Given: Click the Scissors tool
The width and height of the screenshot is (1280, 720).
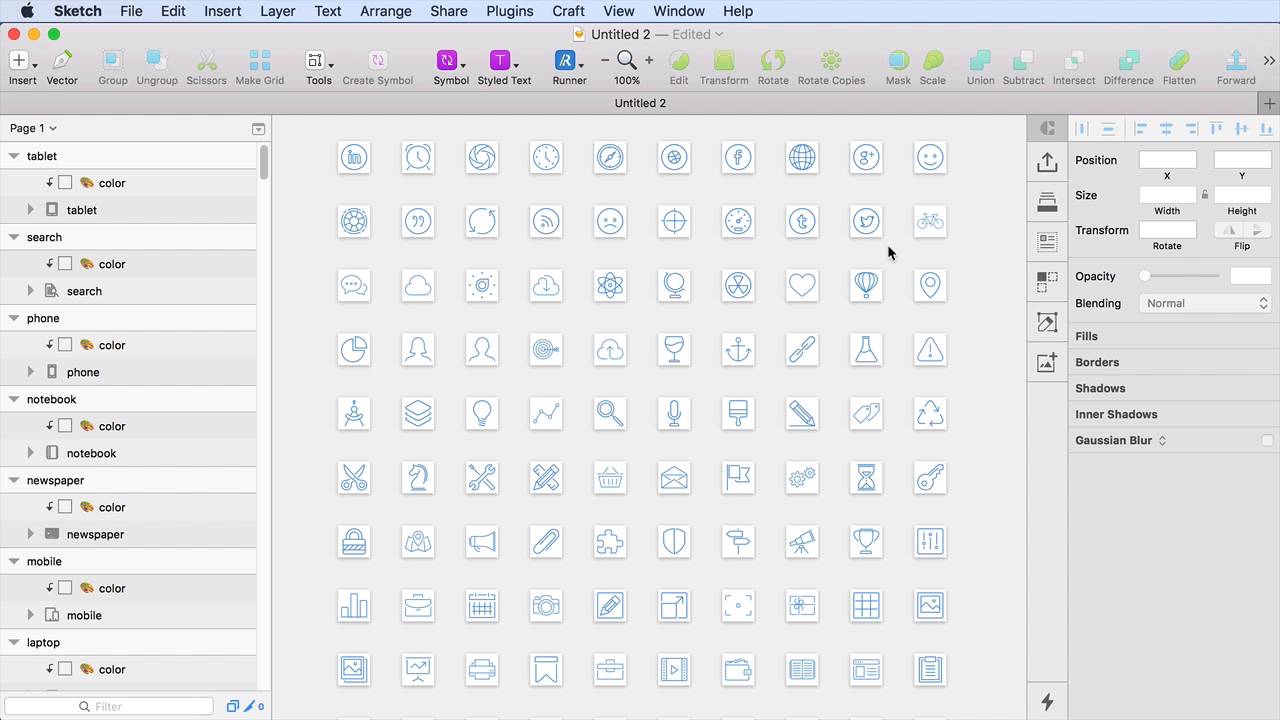Looking at the screenshot, I should coord(206,67).
